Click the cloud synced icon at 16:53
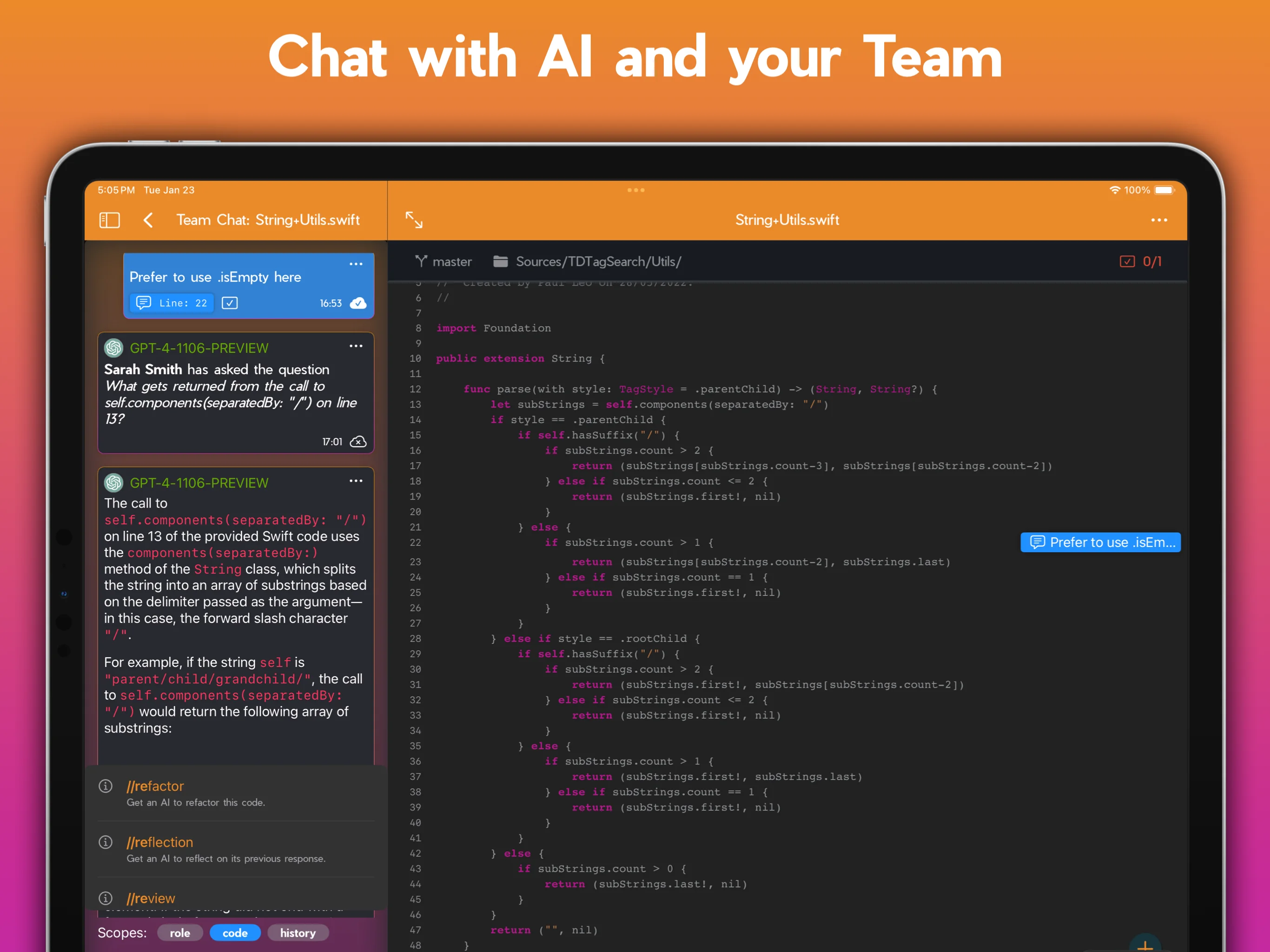 coord(358,303)
